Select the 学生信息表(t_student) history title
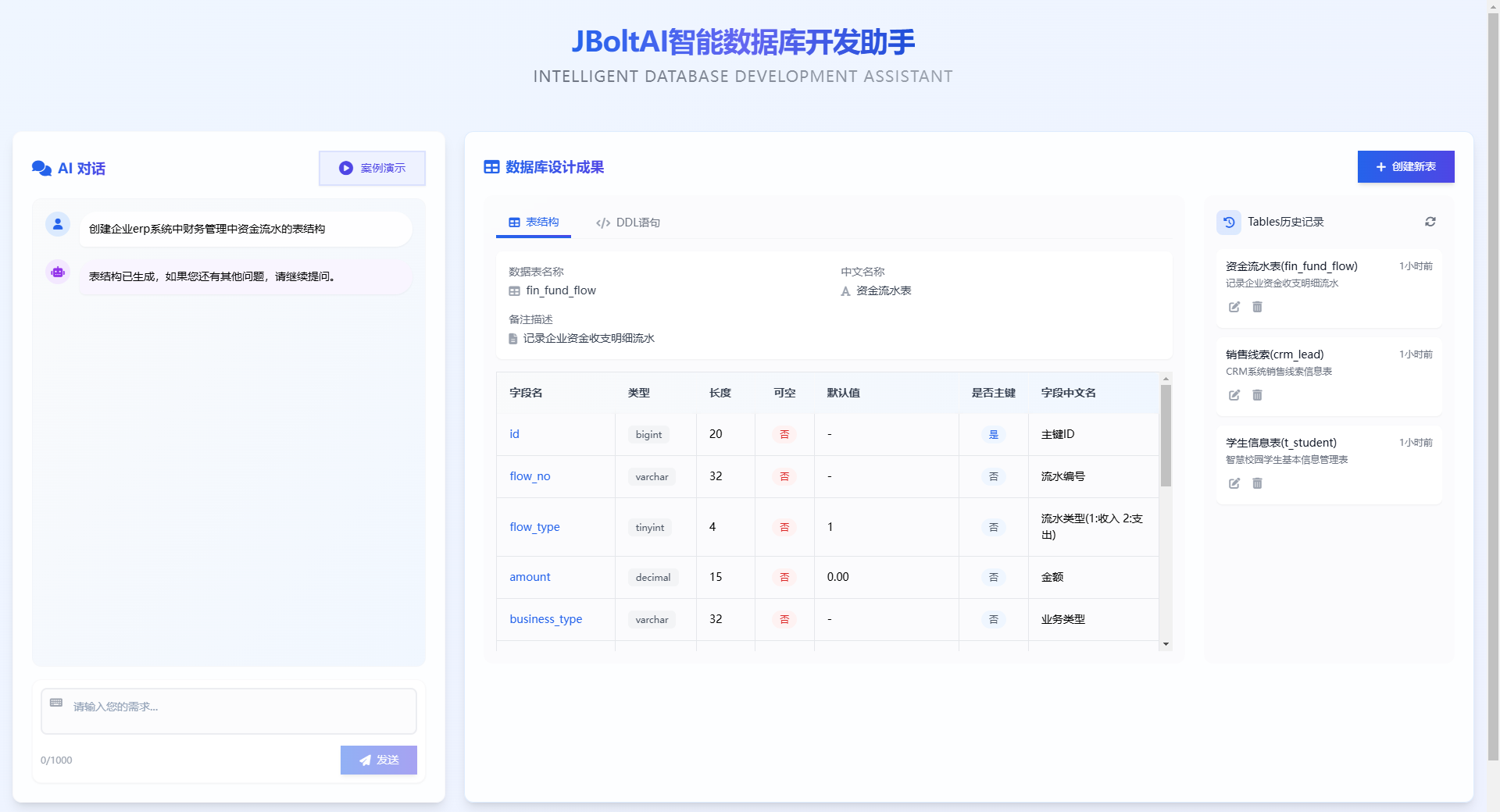 pyautogui.click(x=1281, y=443)
